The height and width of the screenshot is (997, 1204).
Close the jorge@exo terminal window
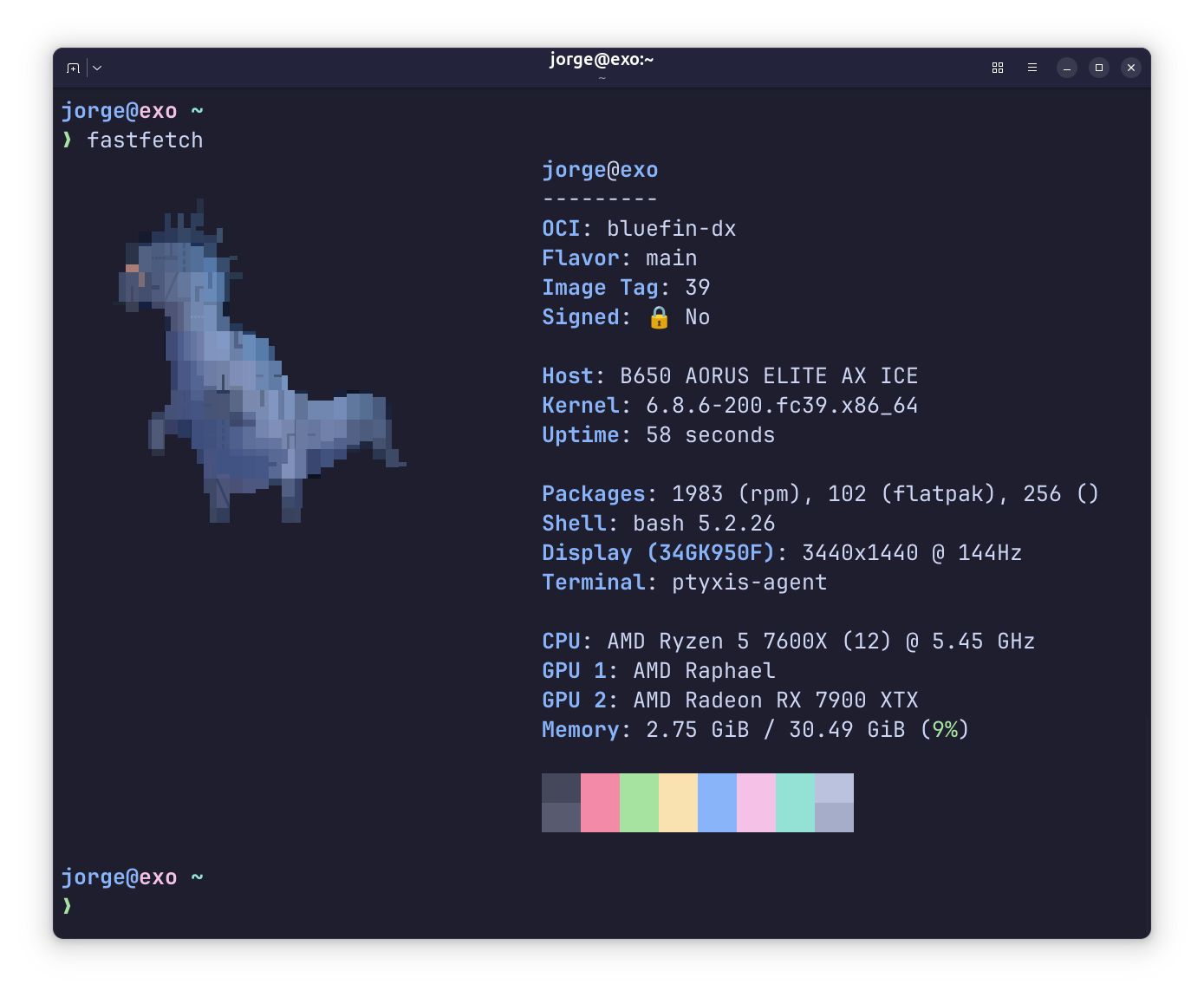[1131, 68]
